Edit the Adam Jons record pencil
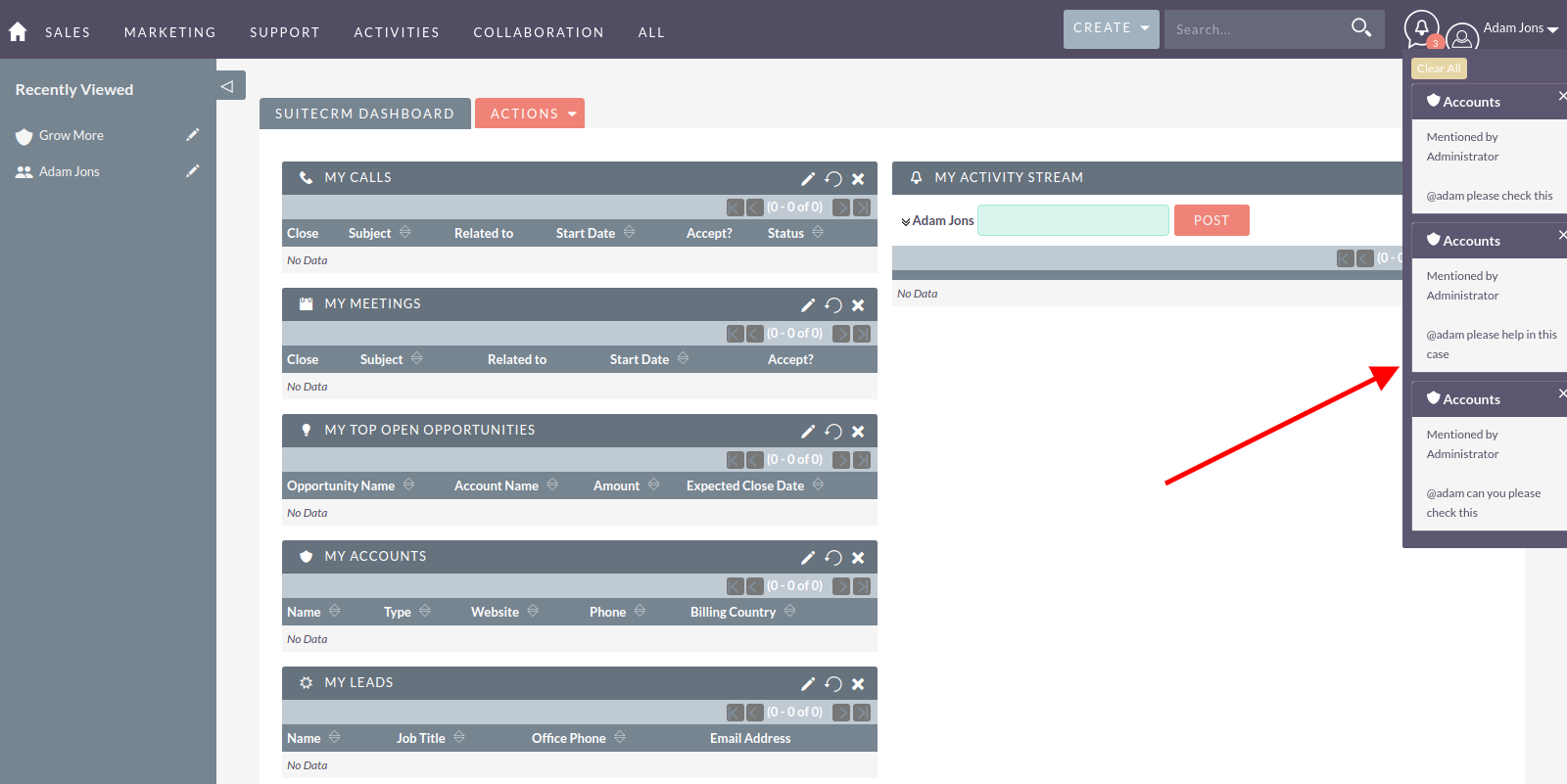This screenshot has height=784, width=1567. (193, 171)
